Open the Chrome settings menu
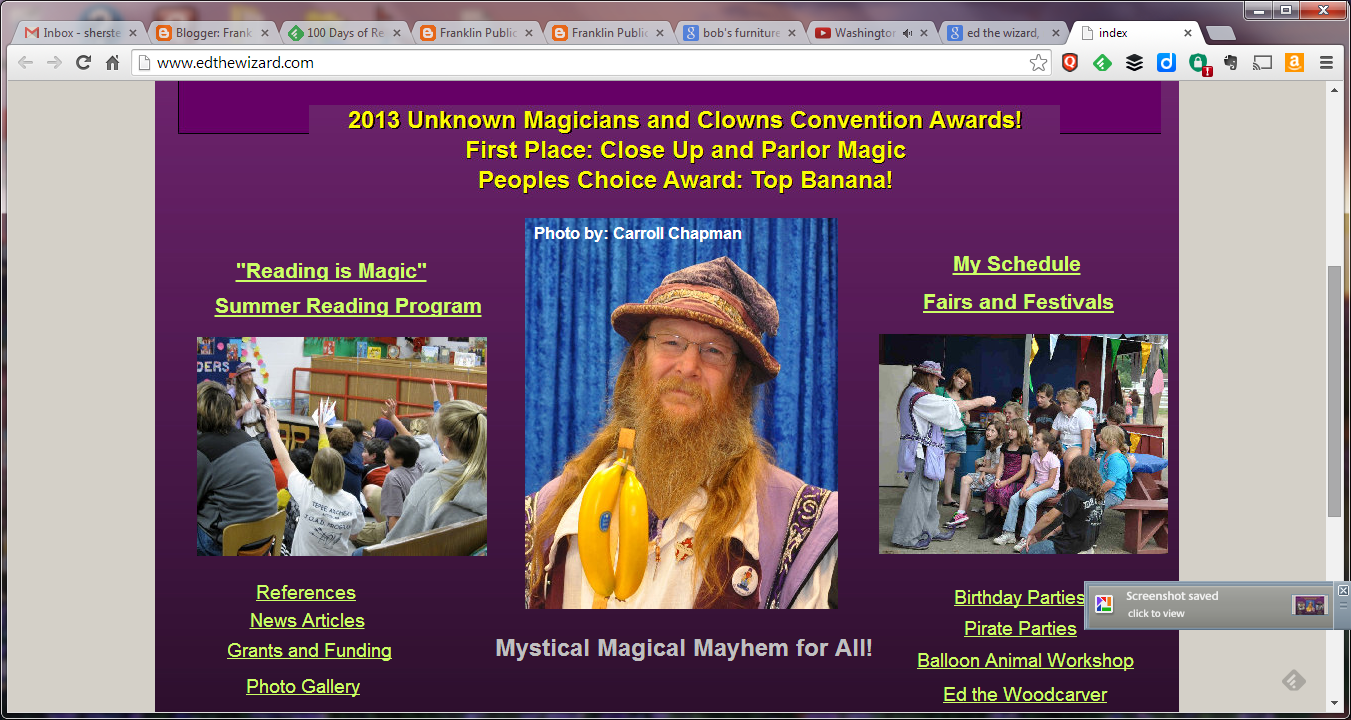Viewport: 1351px width, 720px height. 1327,62
